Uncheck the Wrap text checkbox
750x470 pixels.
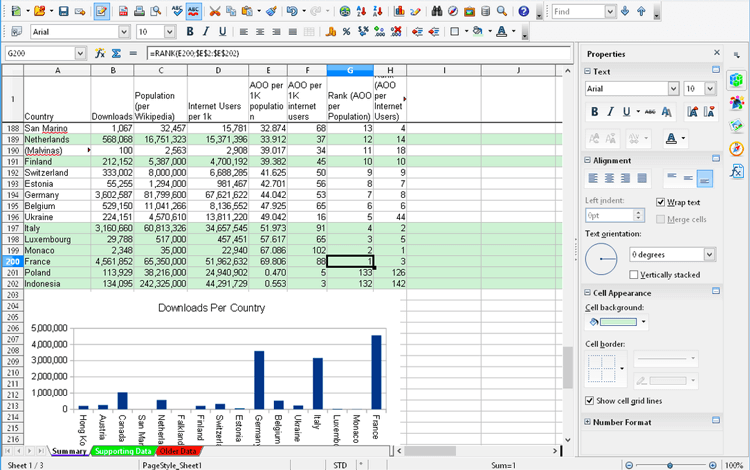tap(661, 202)
